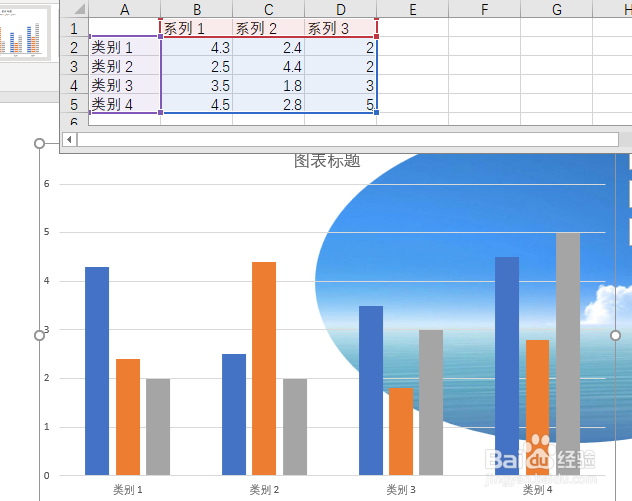Screen dimensions: 632x501
Task: Select row 4 header
Action: pyautogui.click(x=74, y=85)
